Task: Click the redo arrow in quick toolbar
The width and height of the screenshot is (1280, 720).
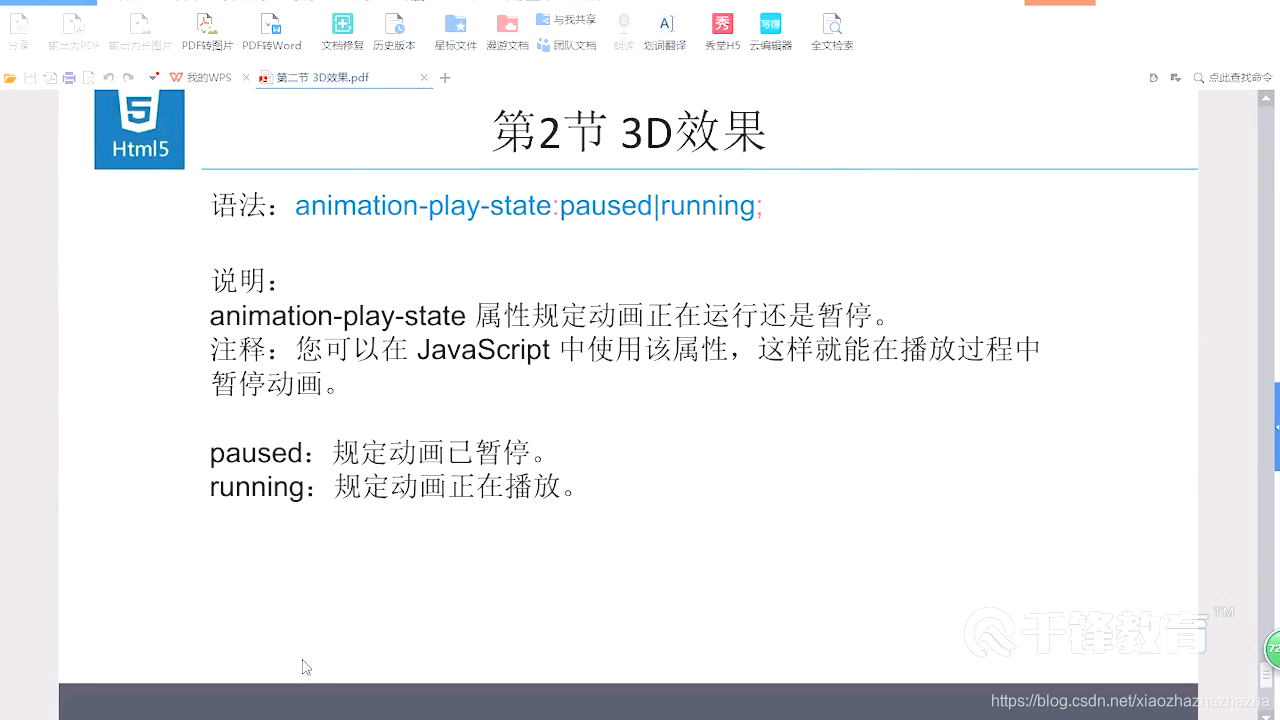Action: [x=128, y=78]
